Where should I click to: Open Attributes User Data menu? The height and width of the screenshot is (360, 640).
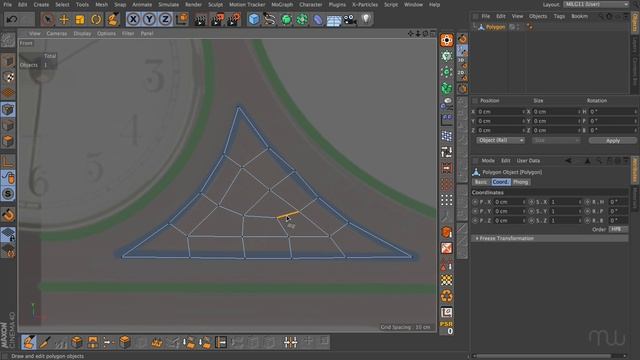coord(528,161)
